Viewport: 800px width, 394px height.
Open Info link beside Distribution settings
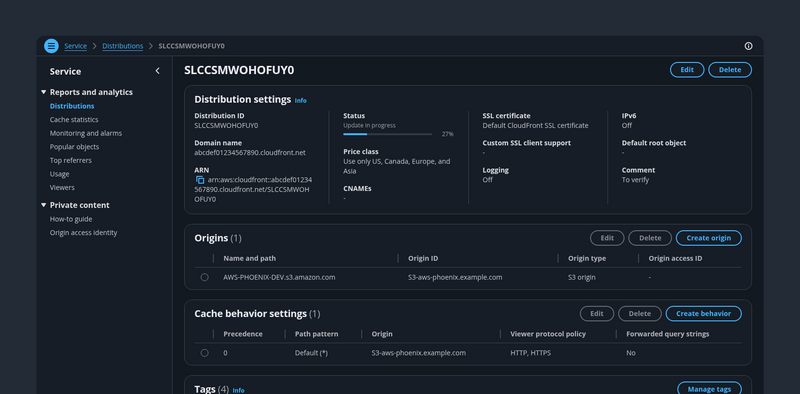[301, 101]
